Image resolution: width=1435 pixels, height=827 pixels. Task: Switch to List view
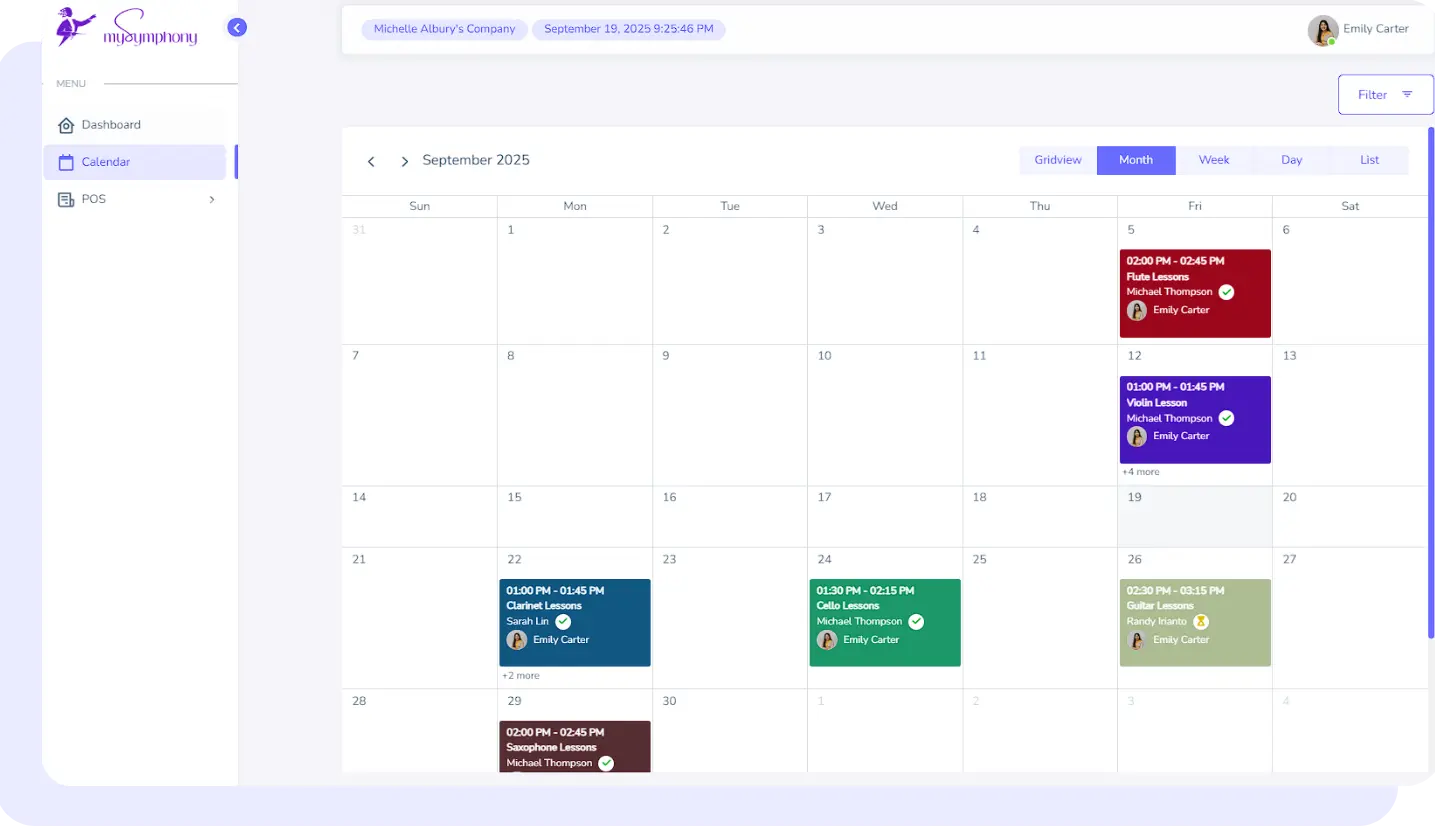tap(1369, 160)
